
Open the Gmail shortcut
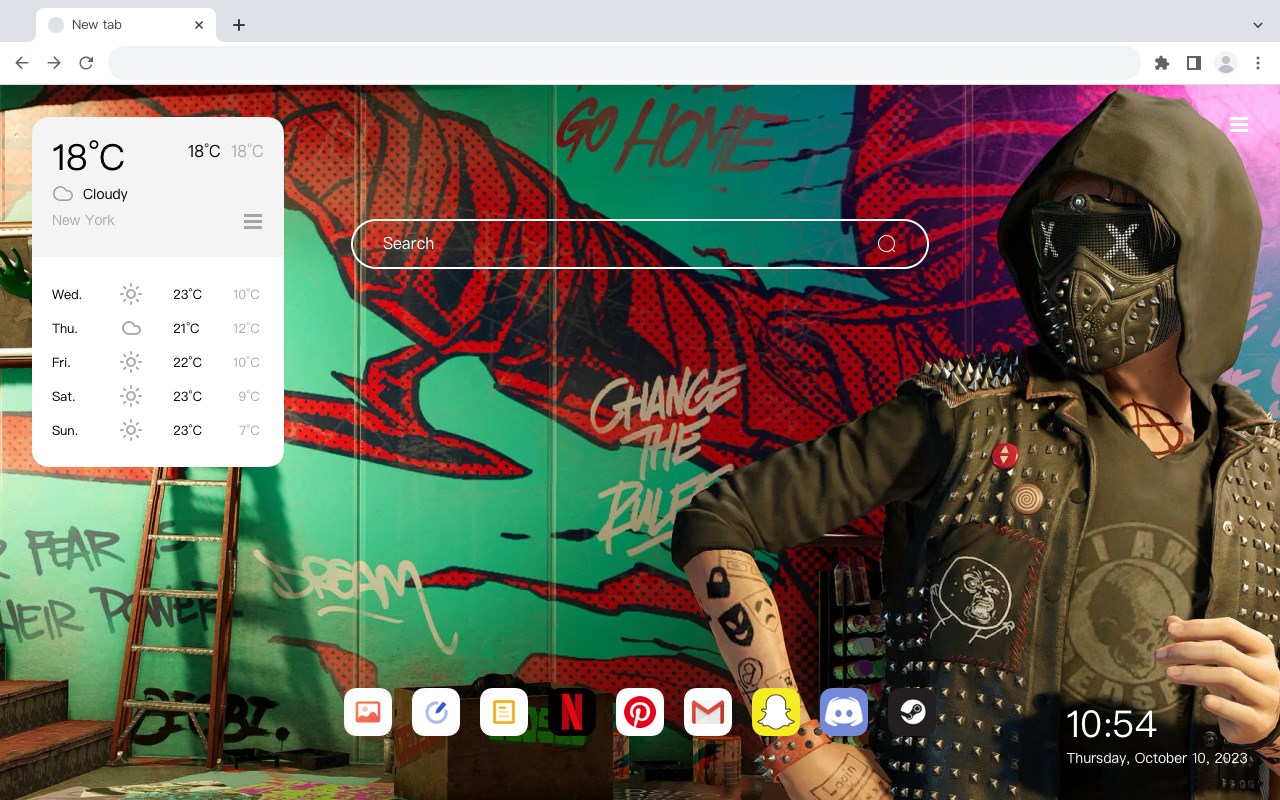tap(708, 712)
